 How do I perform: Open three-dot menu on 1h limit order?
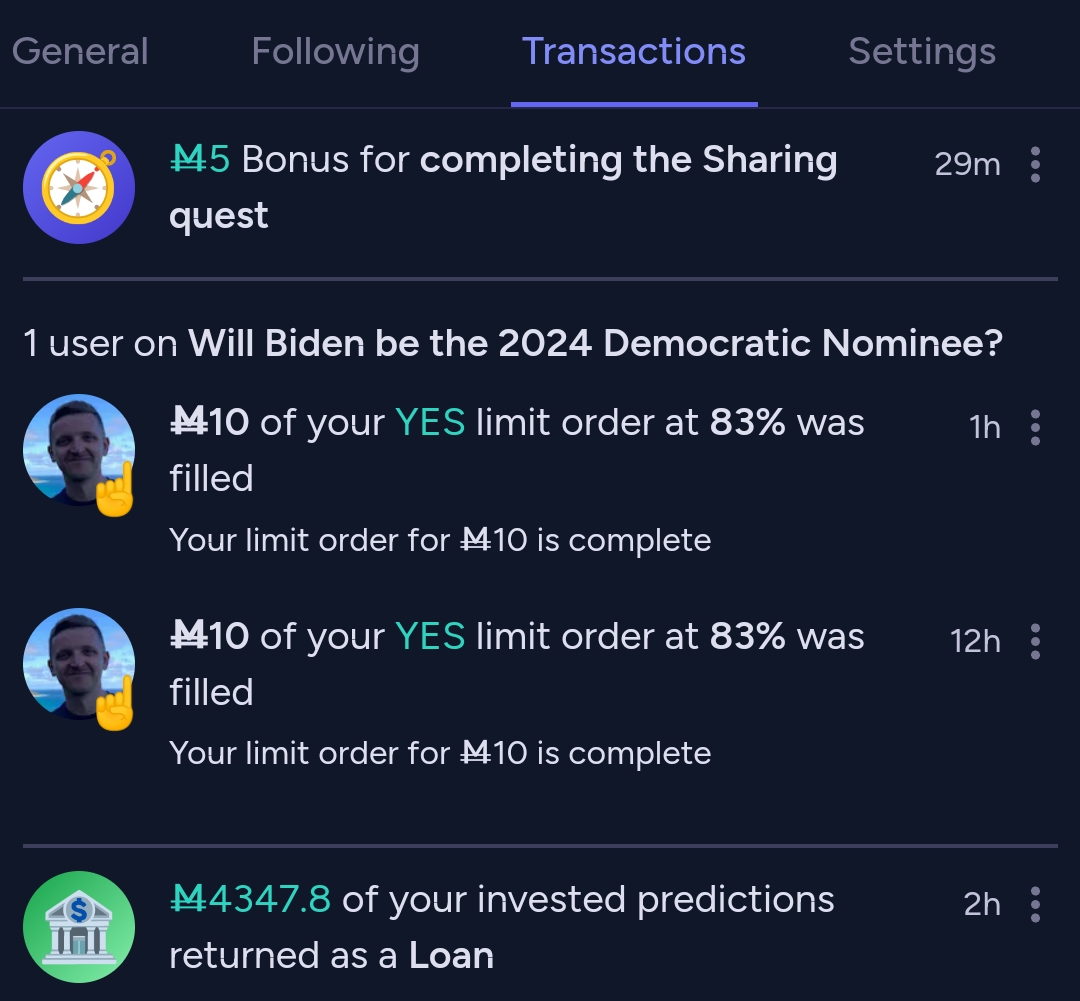[x=1035, y=428]
